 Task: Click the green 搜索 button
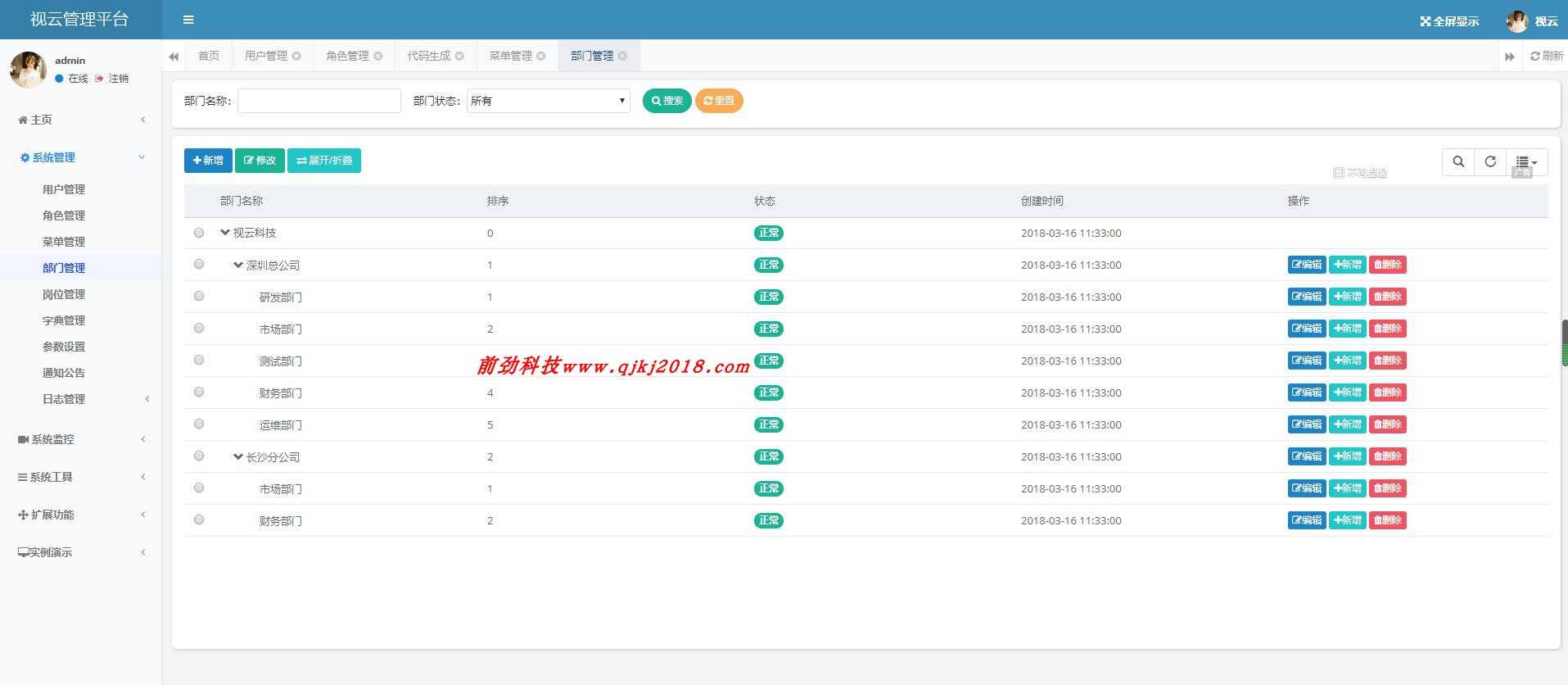click(x=667, y=101)
